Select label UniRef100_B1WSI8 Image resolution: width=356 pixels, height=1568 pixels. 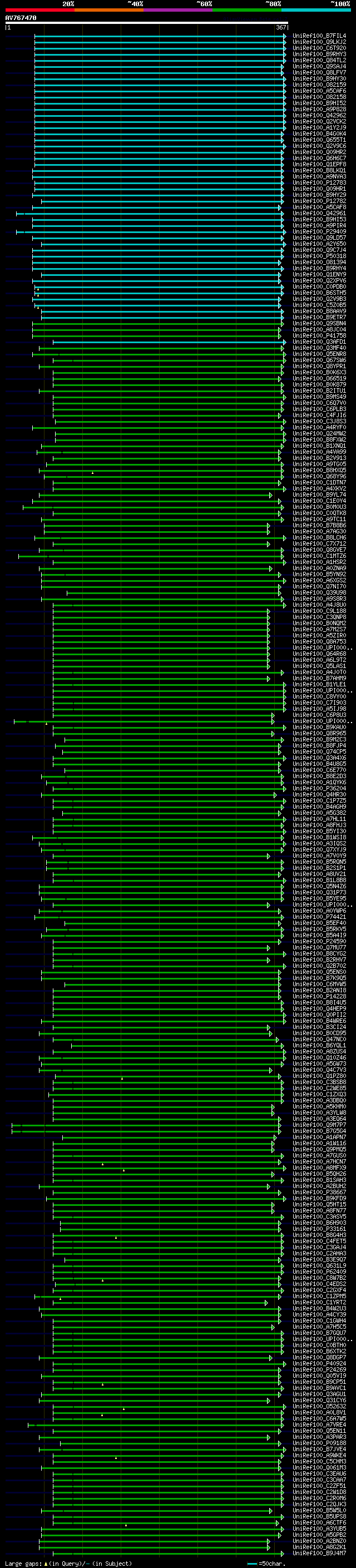(x=319, y=837)
